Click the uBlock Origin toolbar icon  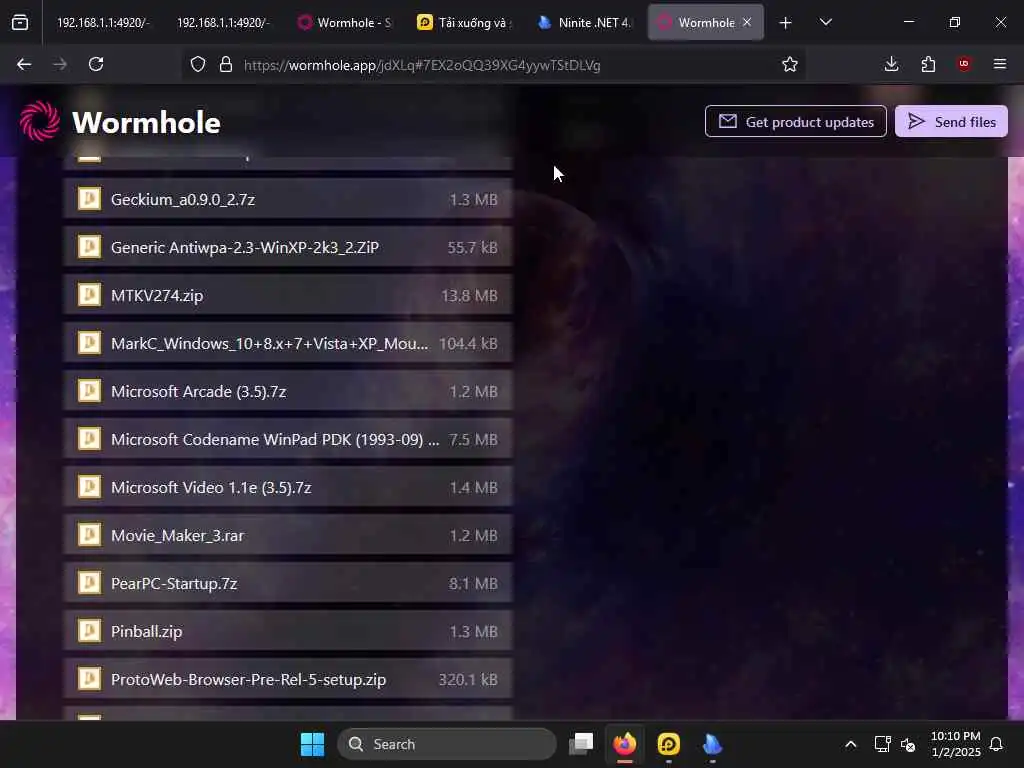[x=964, y=64]
